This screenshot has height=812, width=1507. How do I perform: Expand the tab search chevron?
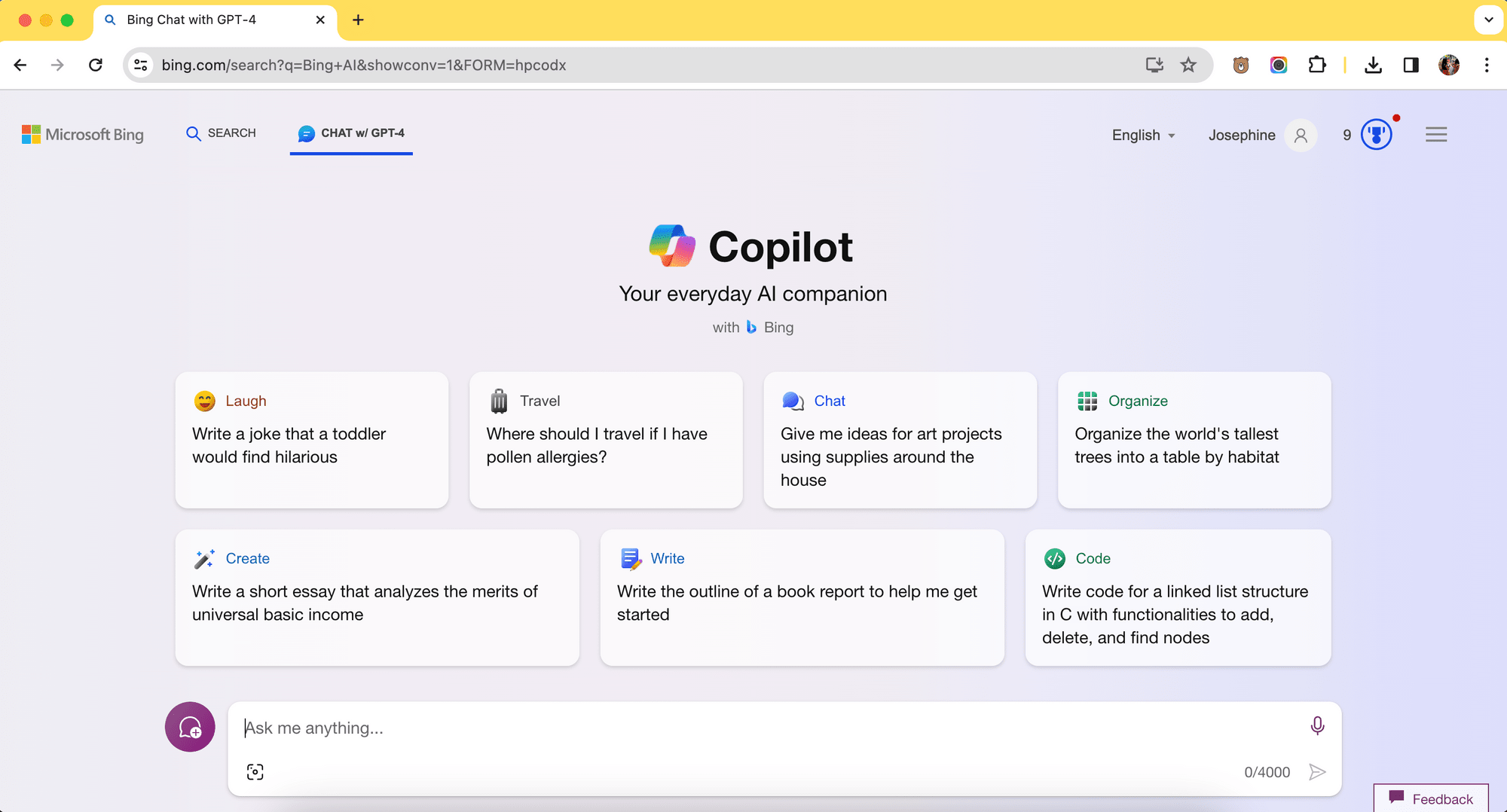[x=1489, y=20]
